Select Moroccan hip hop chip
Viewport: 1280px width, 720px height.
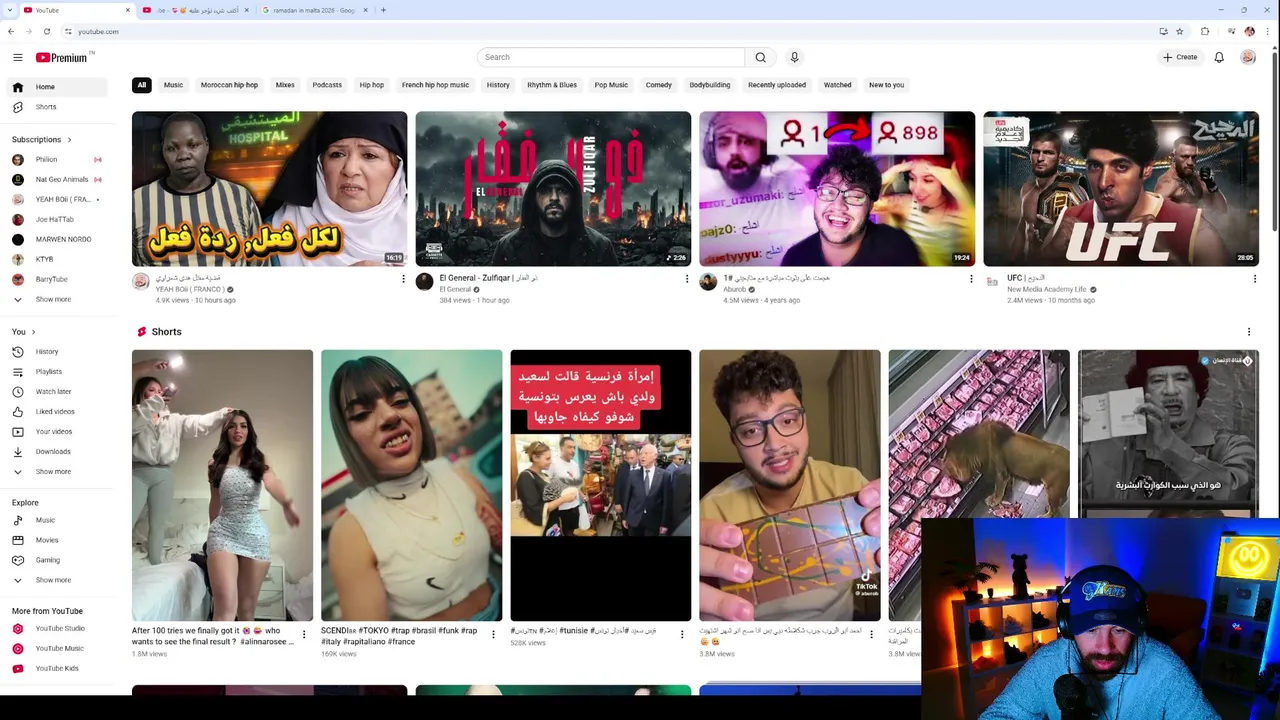[x=229, y=85]
